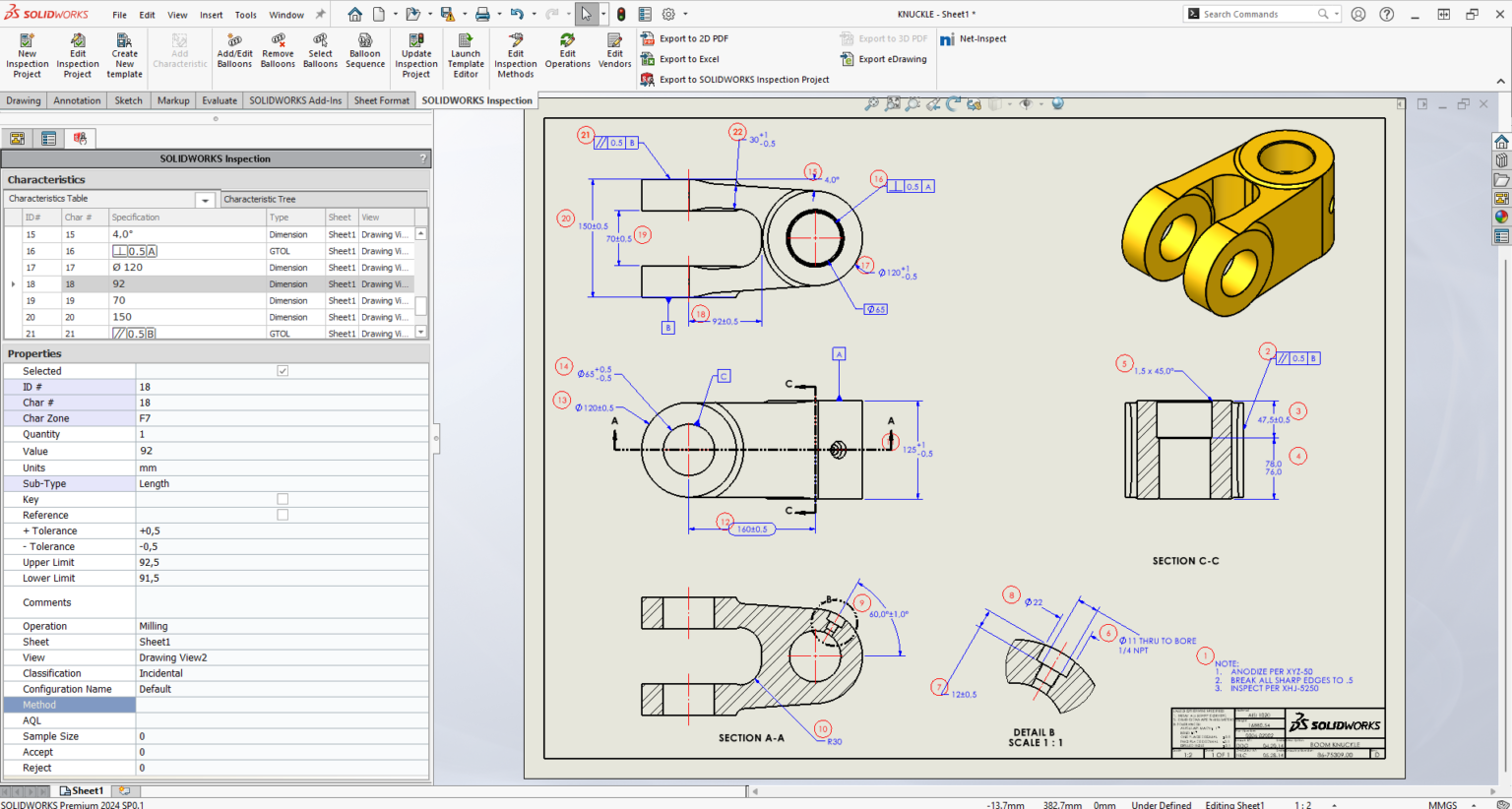Check the Reference checkbox in Properties
Screen dimensions: 1512x809
point(283,515)
